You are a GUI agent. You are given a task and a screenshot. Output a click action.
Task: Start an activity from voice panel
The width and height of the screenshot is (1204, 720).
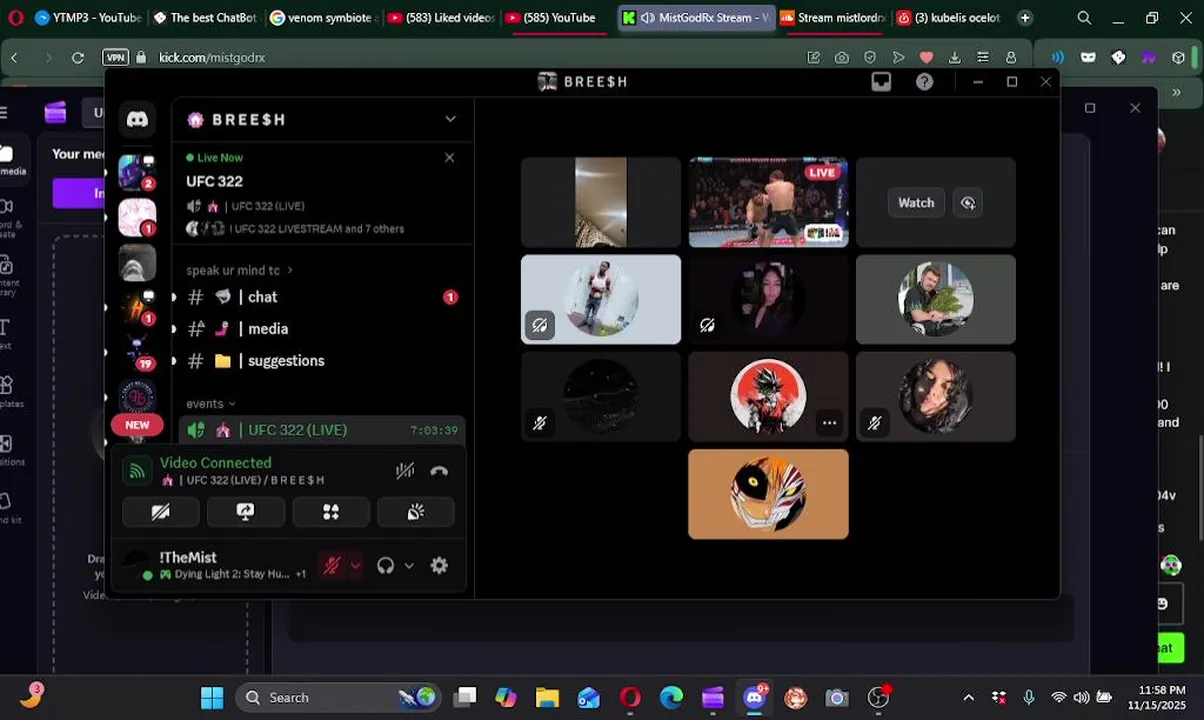331,512
